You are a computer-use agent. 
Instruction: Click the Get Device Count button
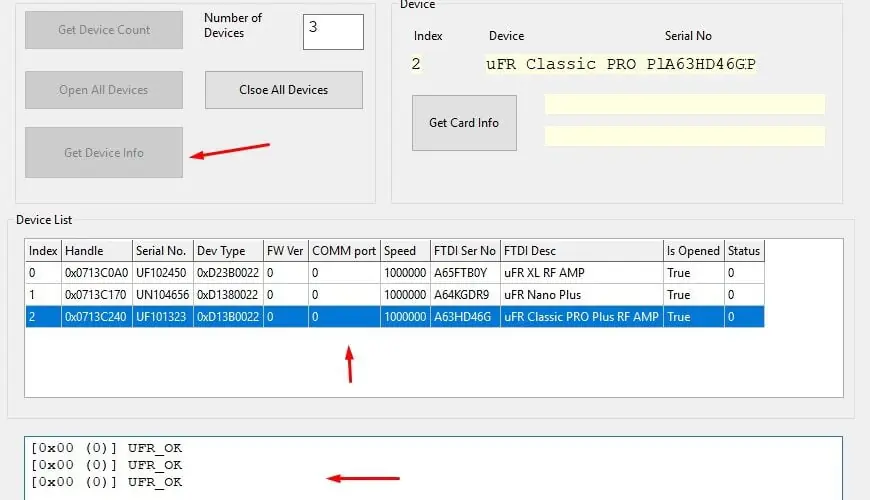[x=104, y=30]
